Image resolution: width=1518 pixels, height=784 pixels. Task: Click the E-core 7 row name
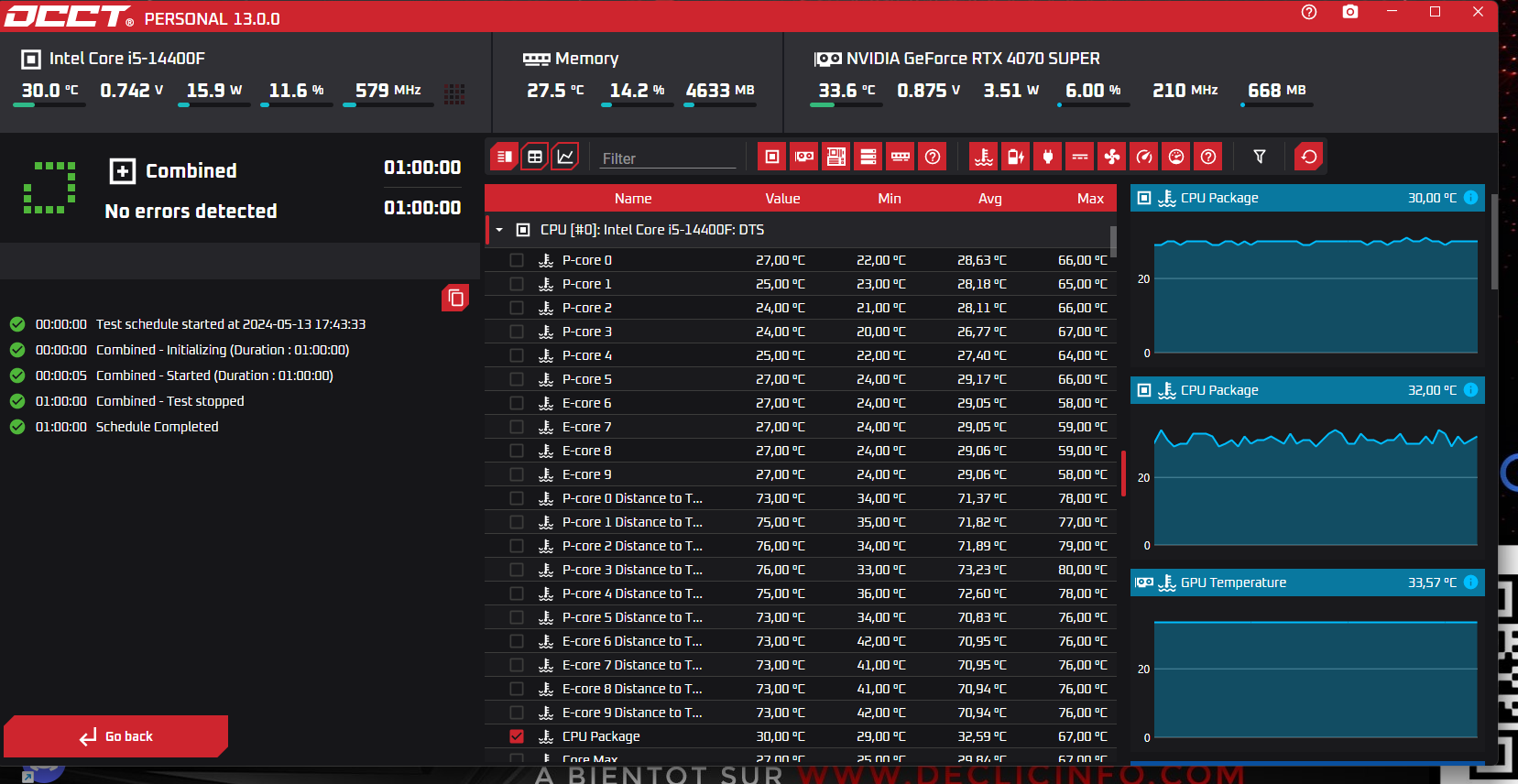click(587, 427)
